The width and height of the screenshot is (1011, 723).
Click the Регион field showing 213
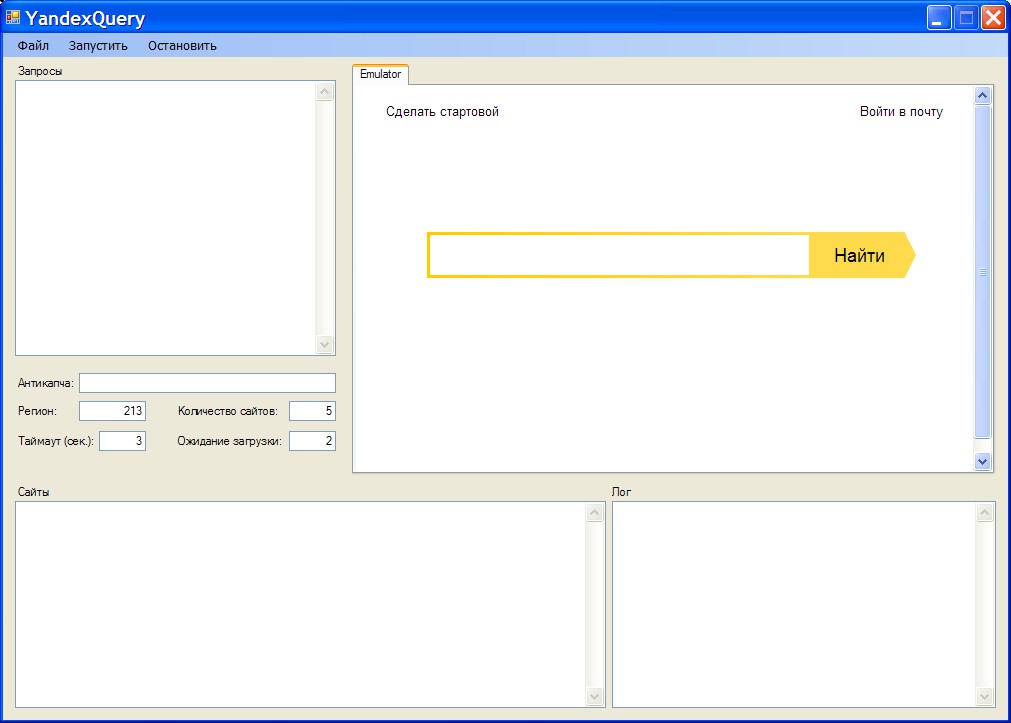coord(112,411)
